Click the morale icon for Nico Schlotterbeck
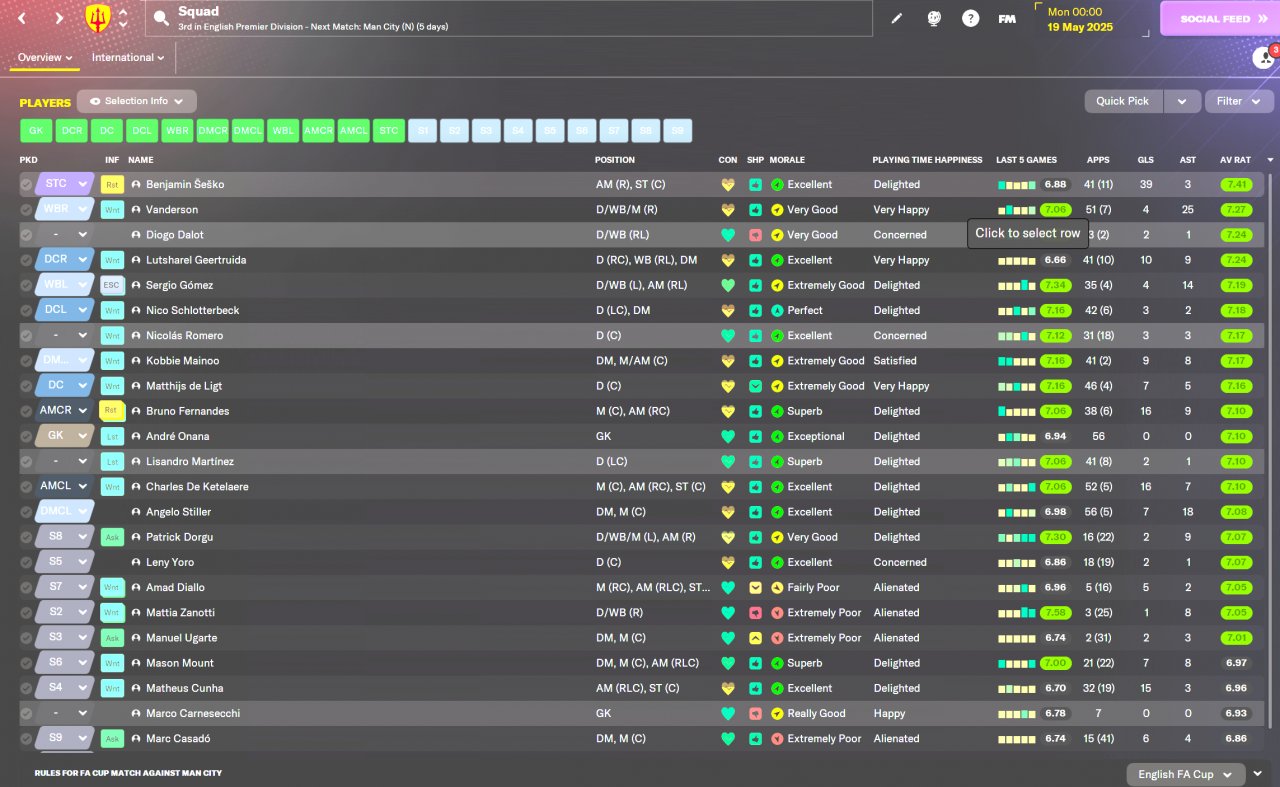Screen dimensions: 1280x787 coord(777,311)
